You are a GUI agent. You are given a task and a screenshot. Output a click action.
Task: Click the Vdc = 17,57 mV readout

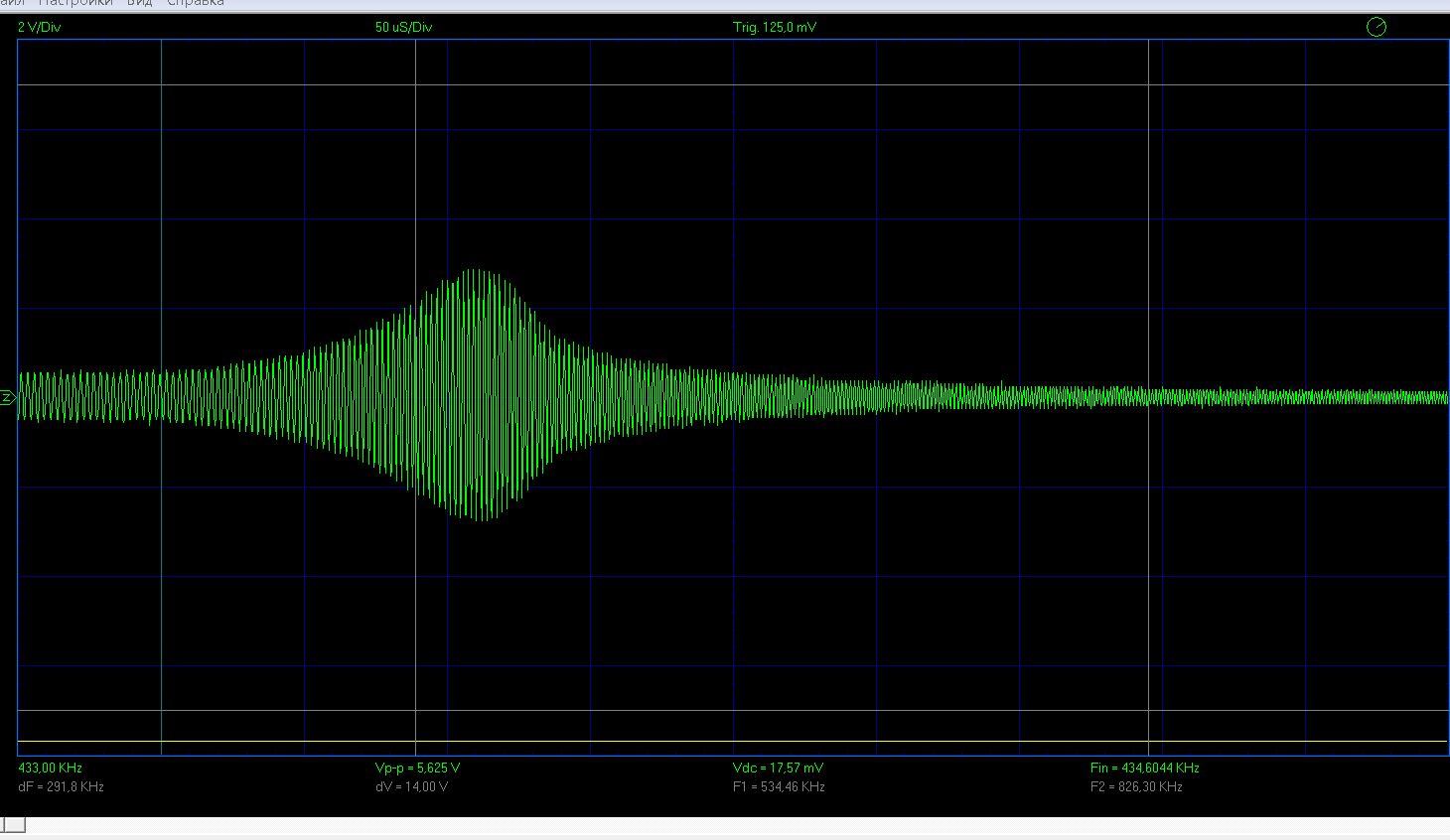pyautogui.click(x=778, y=768)
